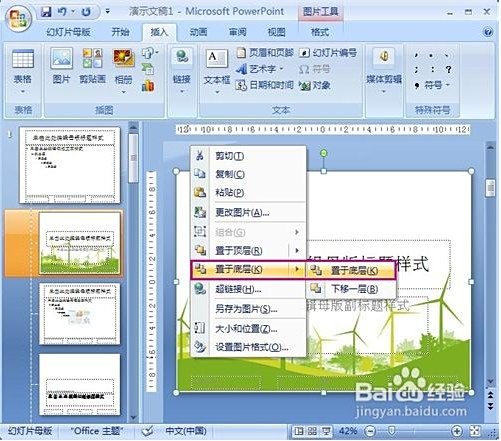Screen dimensions: 501x441
Task: Open 媒体剪辑 media clip menu
Action: pos(384,71)
